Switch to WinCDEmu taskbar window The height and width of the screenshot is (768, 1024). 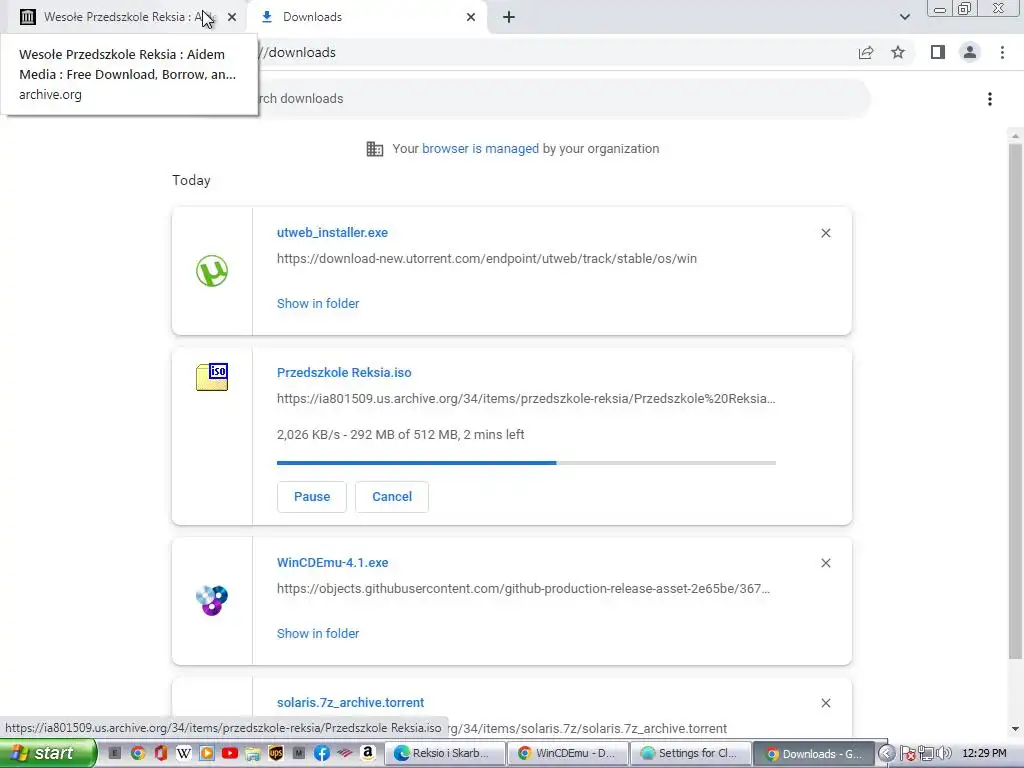tap(568, 753)
